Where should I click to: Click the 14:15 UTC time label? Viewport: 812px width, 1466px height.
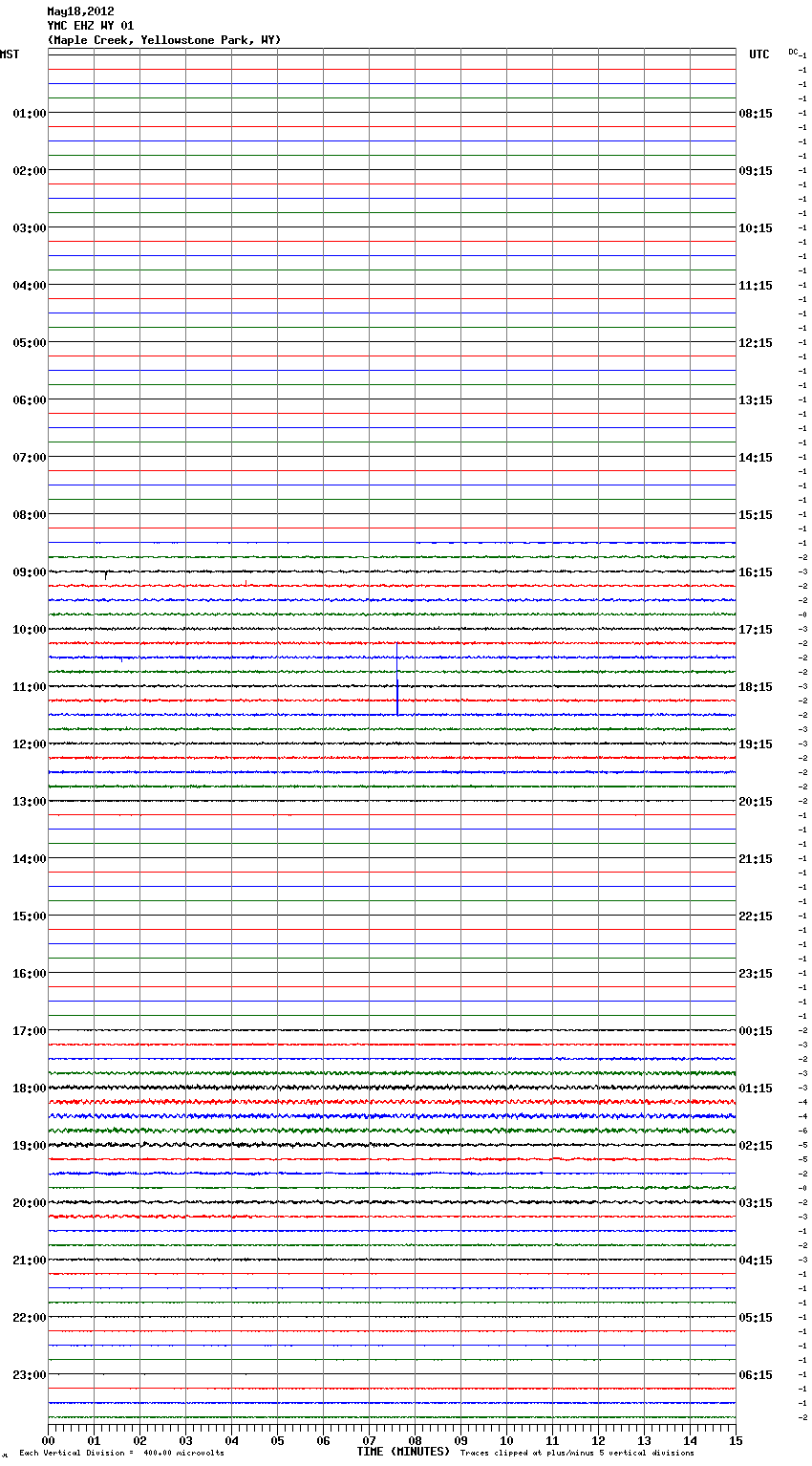[x=756, y=458]
